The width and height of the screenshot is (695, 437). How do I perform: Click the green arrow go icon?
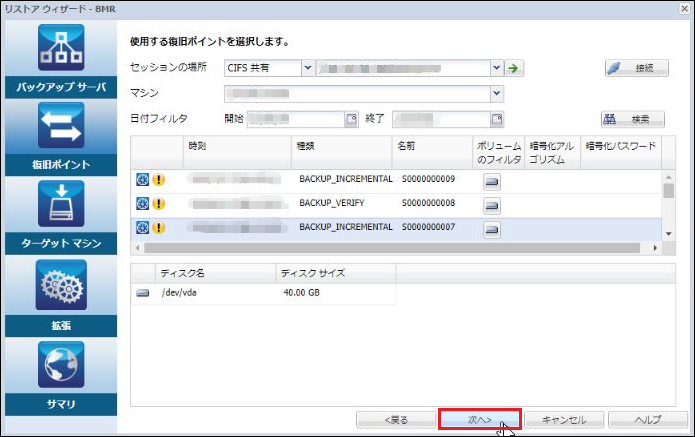tap(513, 68)
